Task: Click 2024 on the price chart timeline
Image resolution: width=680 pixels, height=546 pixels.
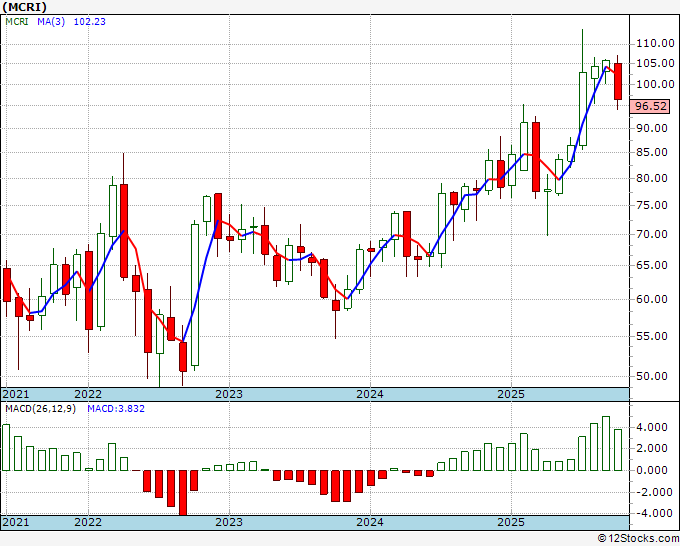Action: (x=370, y=394)
